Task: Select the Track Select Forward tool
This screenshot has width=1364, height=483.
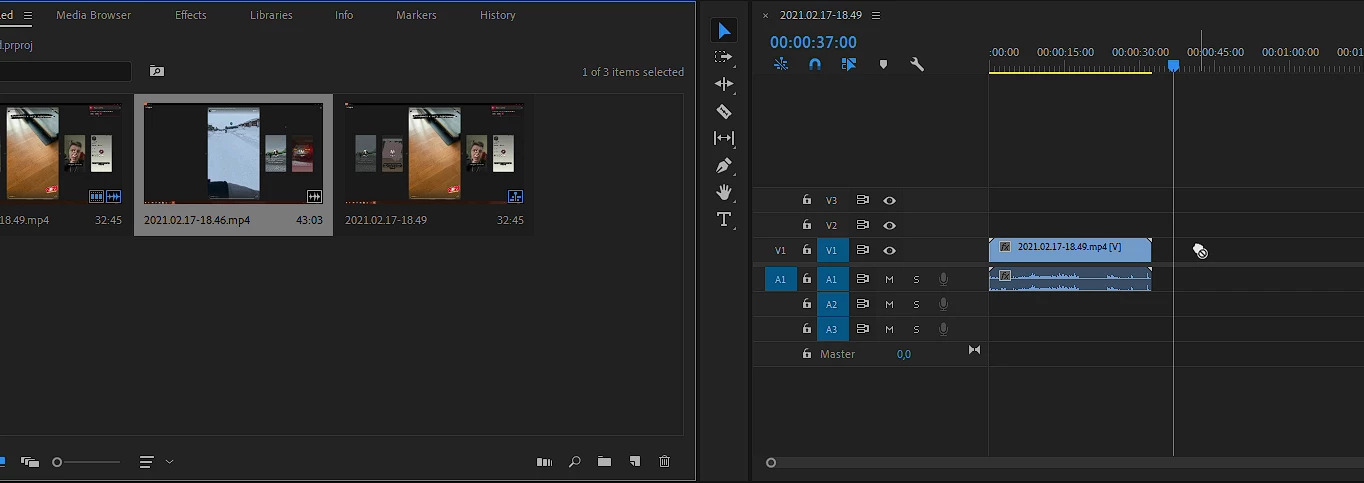Action: click(724, 57)
